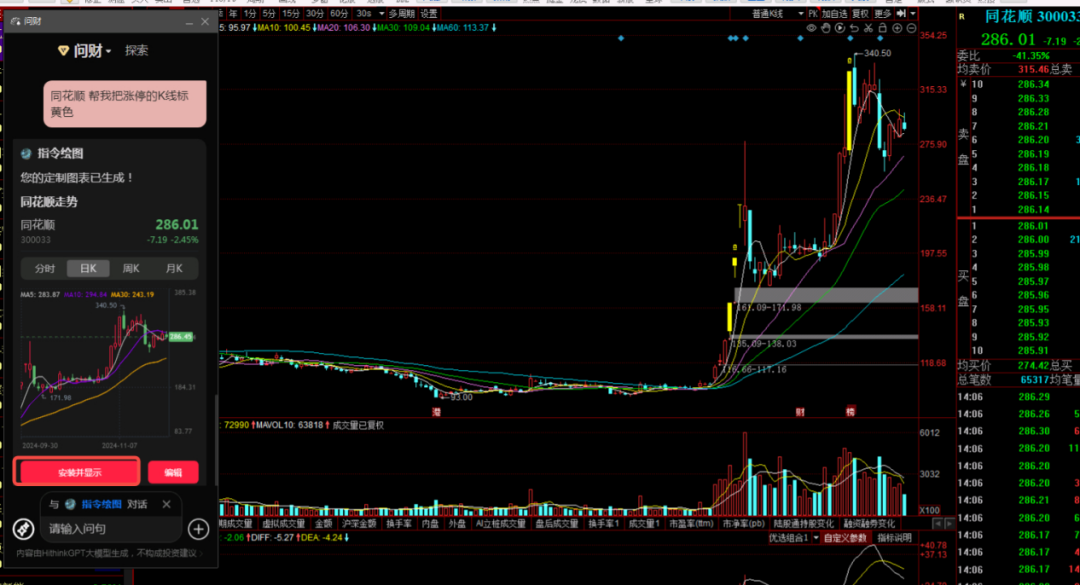
Task: Select the 市盈率(ttm) indicator tab
Action: [x=691, y=524]
